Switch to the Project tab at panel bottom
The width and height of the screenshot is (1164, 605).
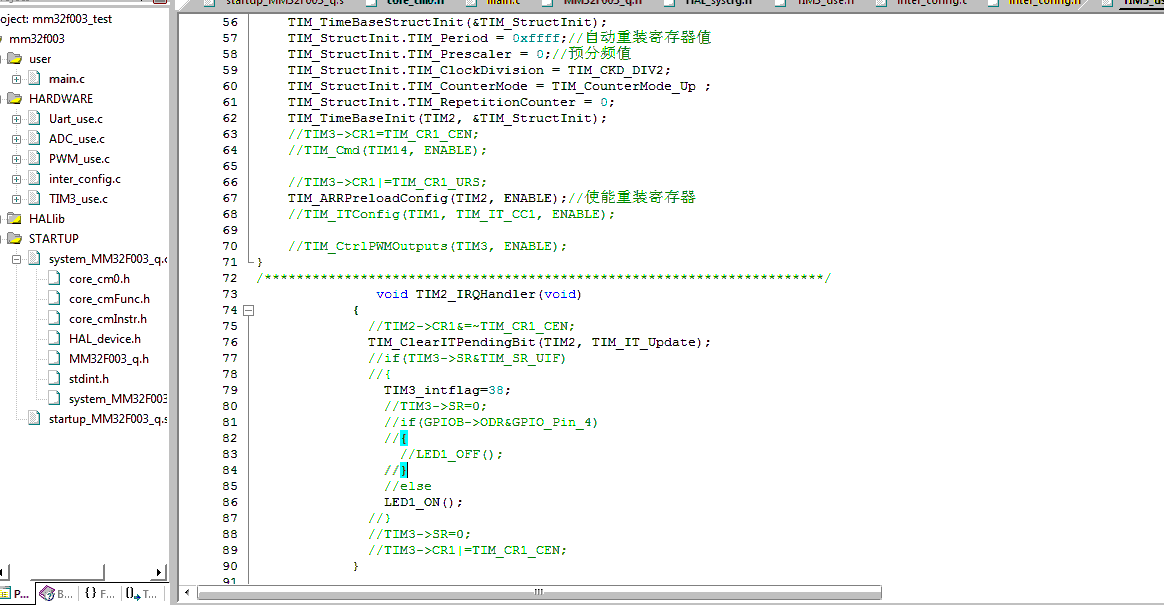[15, 594]
